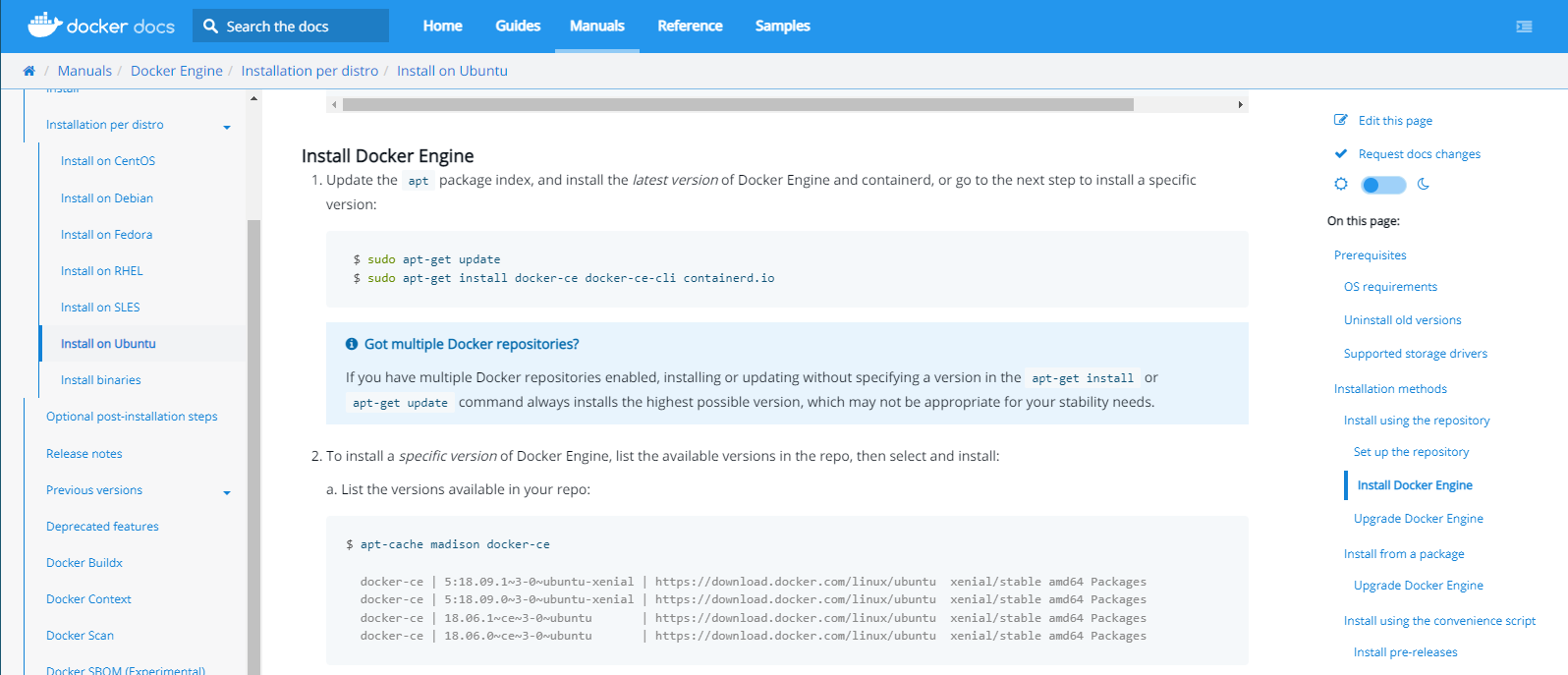Click the edit page pencil icon

point(1341,120)
